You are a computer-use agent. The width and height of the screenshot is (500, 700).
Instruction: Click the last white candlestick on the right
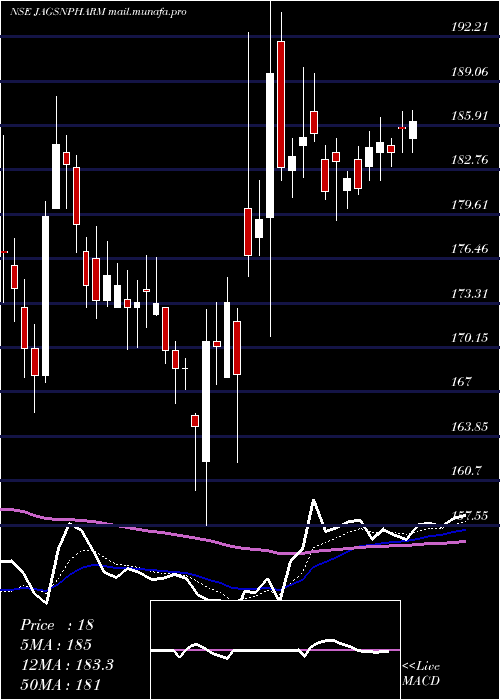click(413, 130)
